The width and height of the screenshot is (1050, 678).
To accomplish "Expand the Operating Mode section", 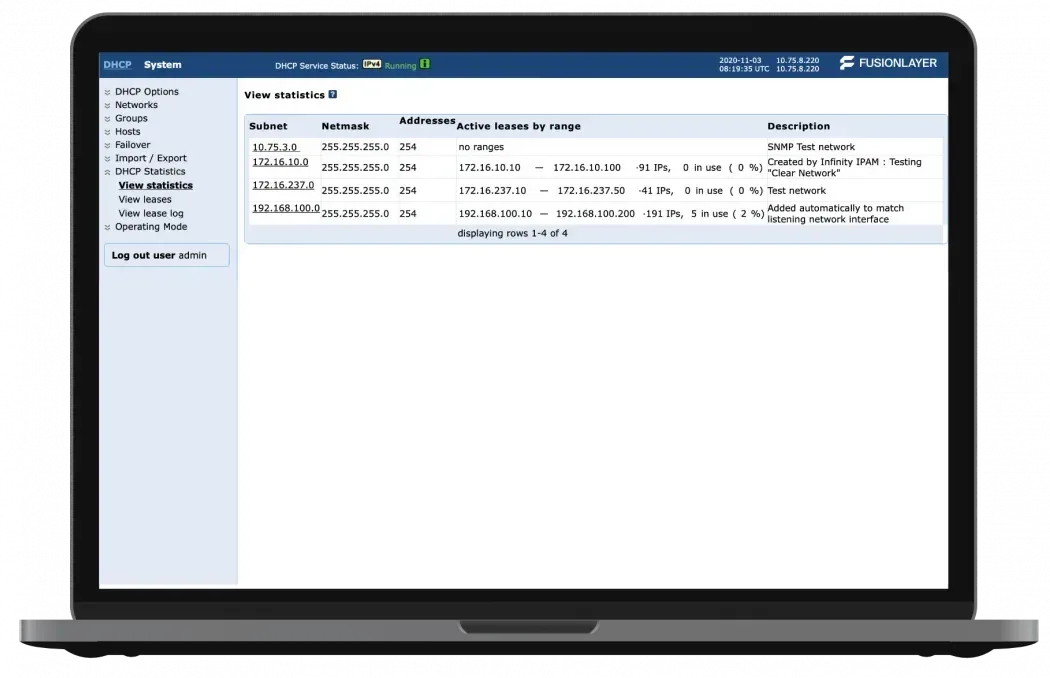I will tap(150, 227).
